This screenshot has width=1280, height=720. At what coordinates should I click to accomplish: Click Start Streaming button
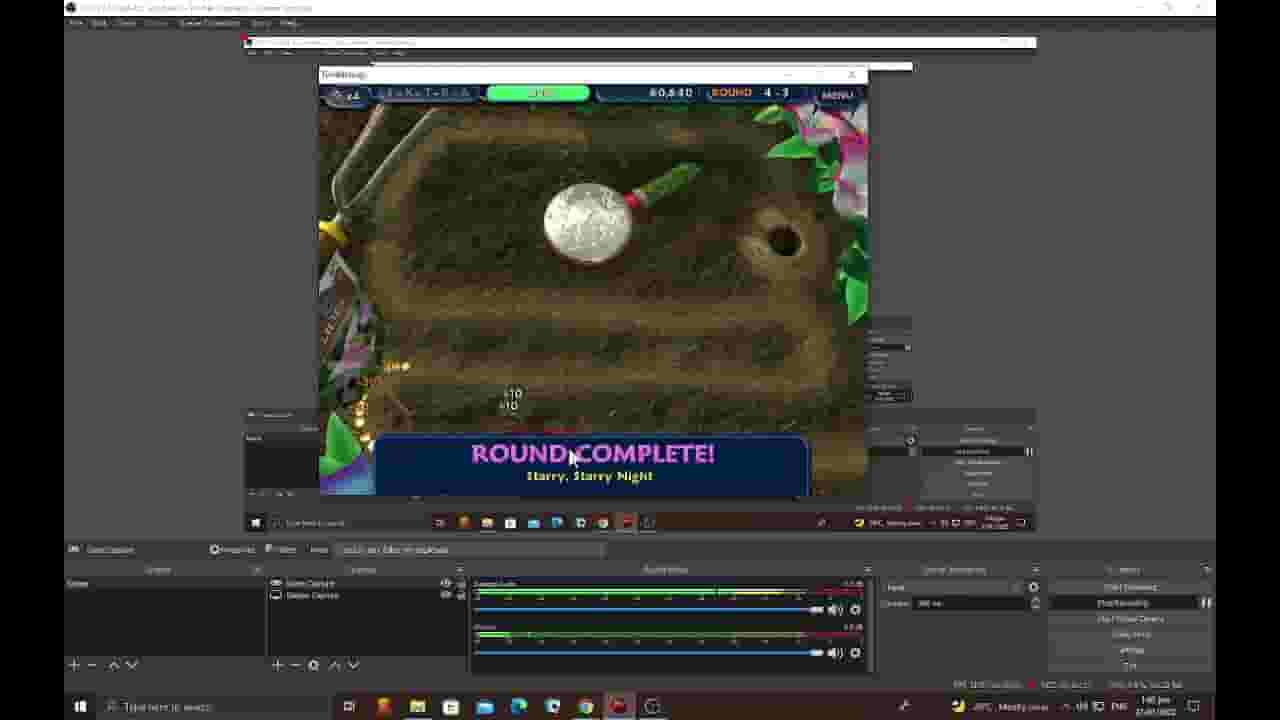1130,587
